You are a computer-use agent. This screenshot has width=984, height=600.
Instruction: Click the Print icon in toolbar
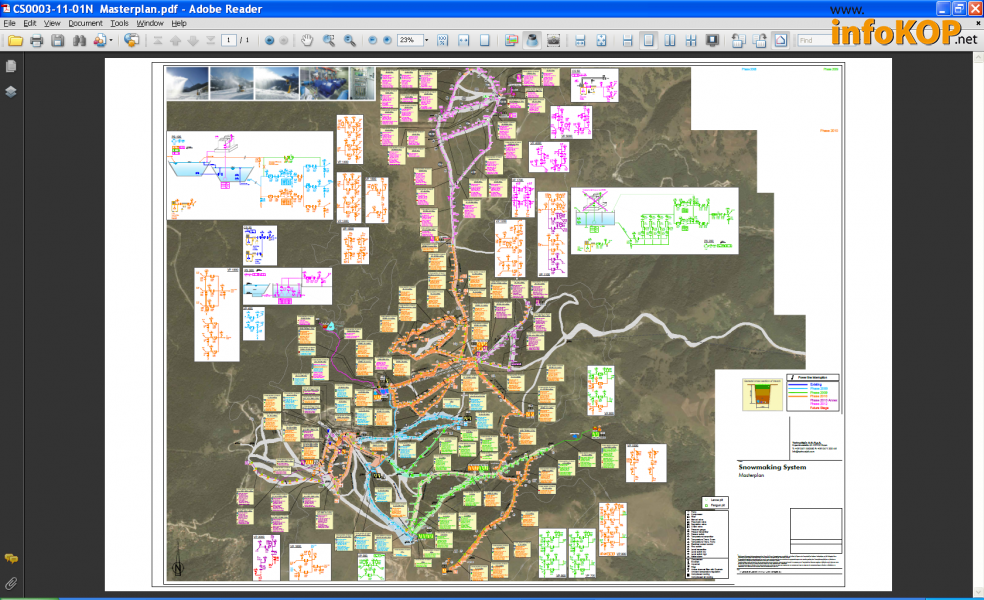(37, 41)
